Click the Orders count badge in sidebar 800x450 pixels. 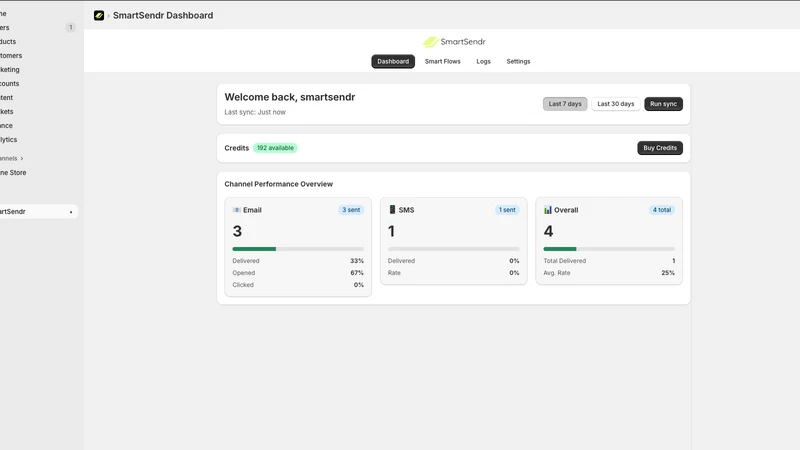(70, 28)
